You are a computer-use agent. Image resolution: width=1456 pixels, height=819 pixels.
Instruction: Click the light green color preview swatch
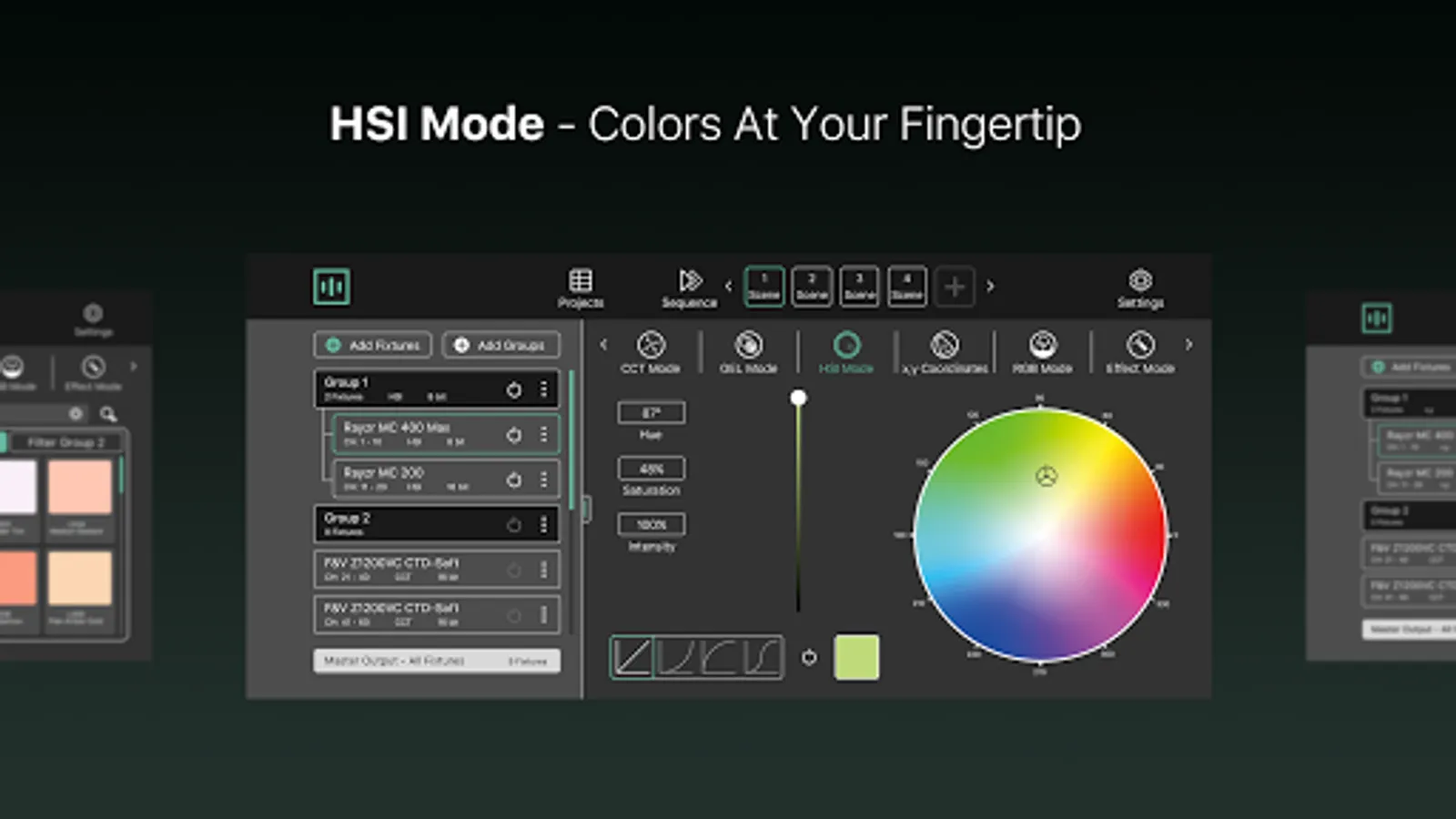856,657
